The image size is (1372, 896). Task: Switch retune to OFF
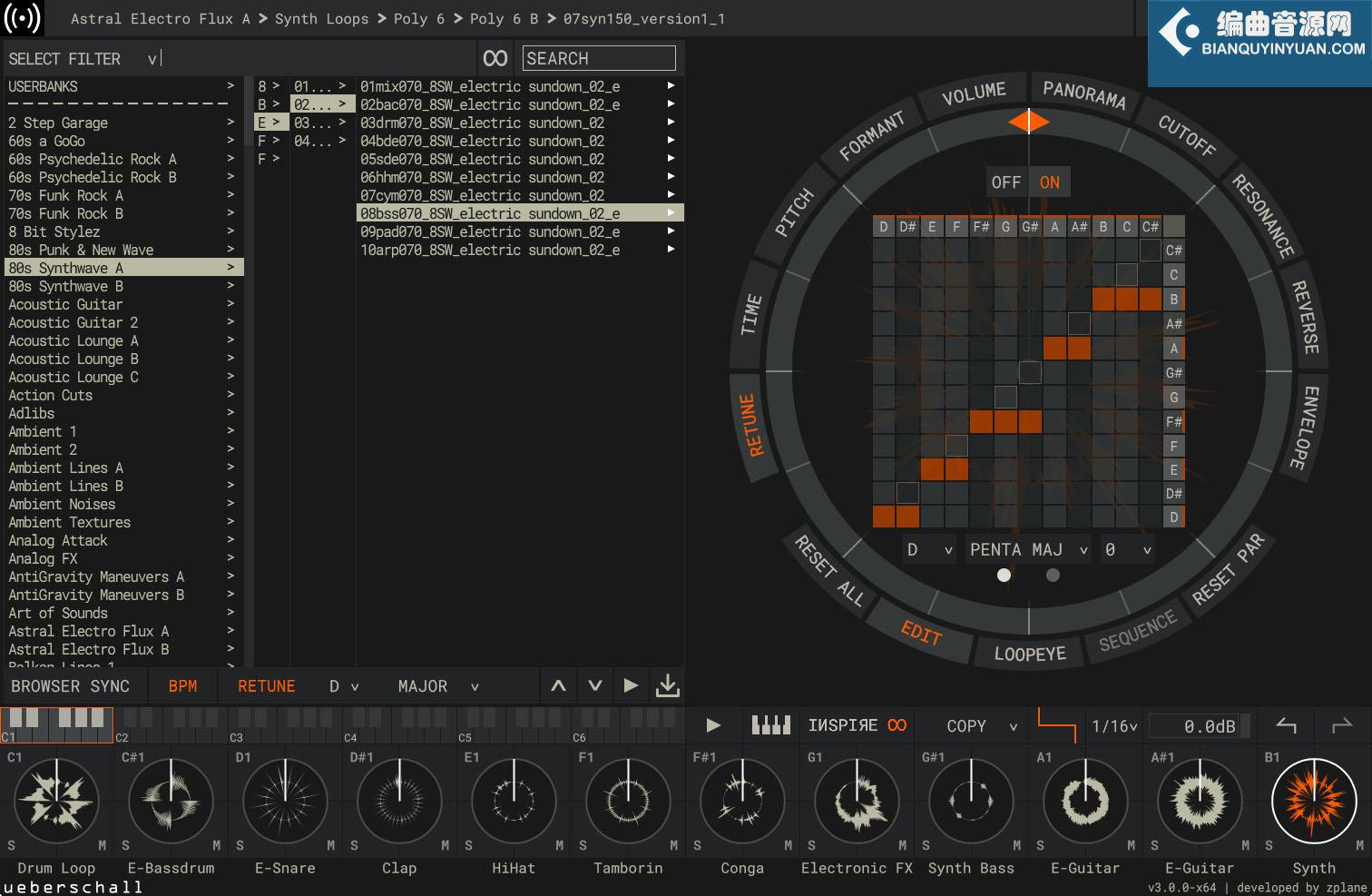[x=1005, y=182]
